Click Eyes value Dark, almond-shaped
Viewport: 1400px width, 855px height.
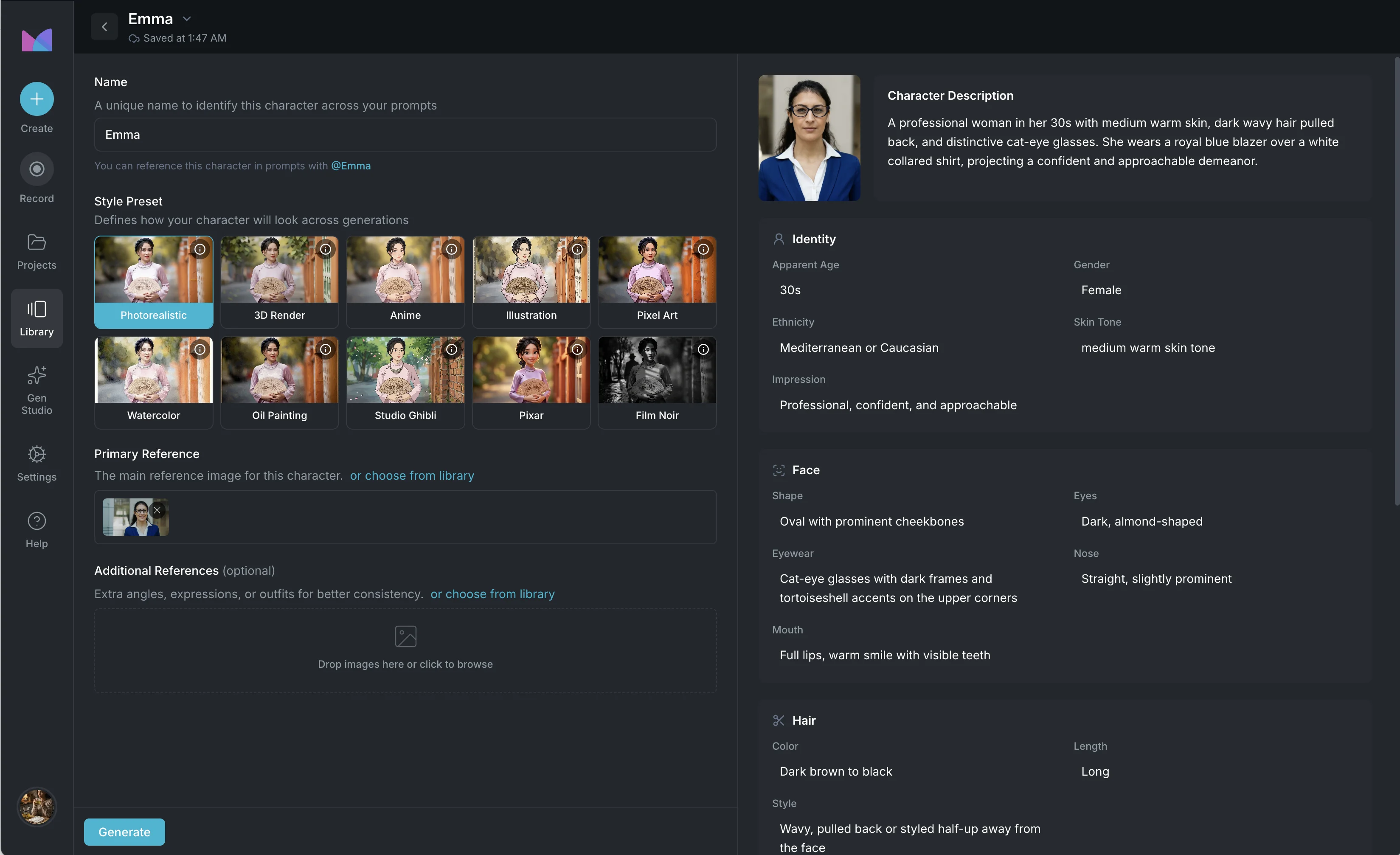(x=1141, y=521)
